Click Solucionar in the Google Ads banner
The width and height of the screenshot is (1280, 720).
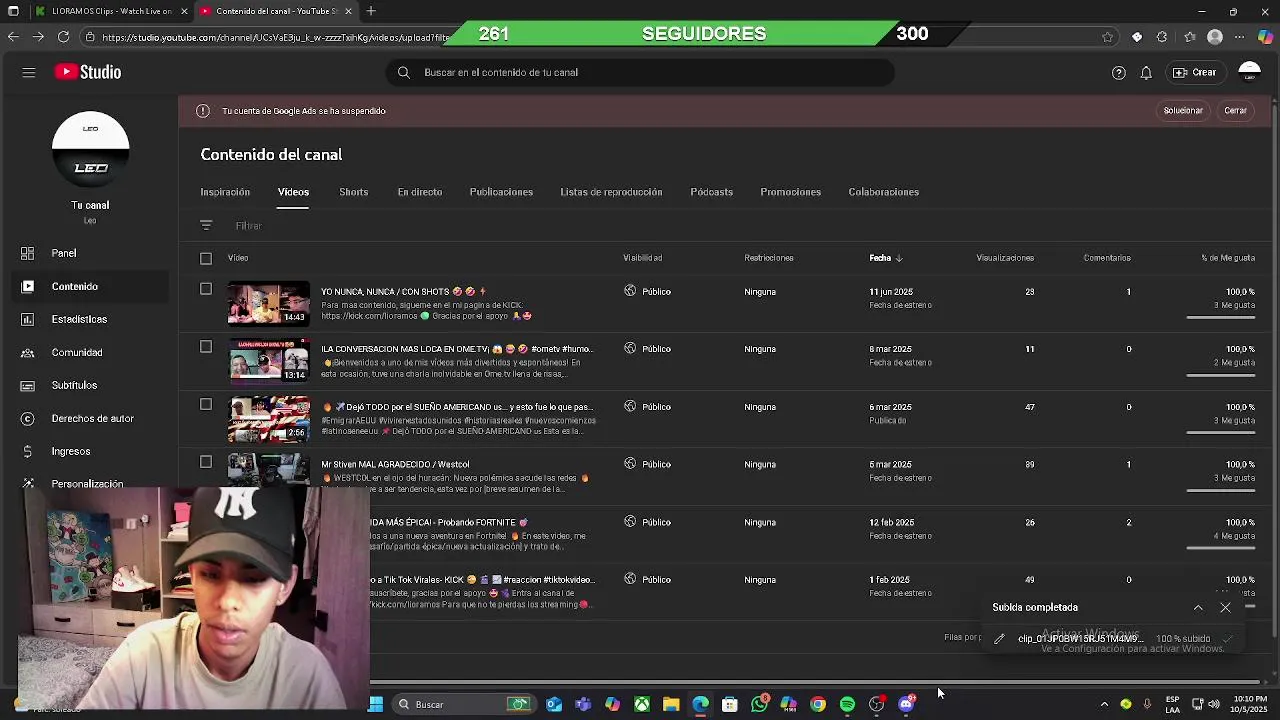[x=1183, y=111]
